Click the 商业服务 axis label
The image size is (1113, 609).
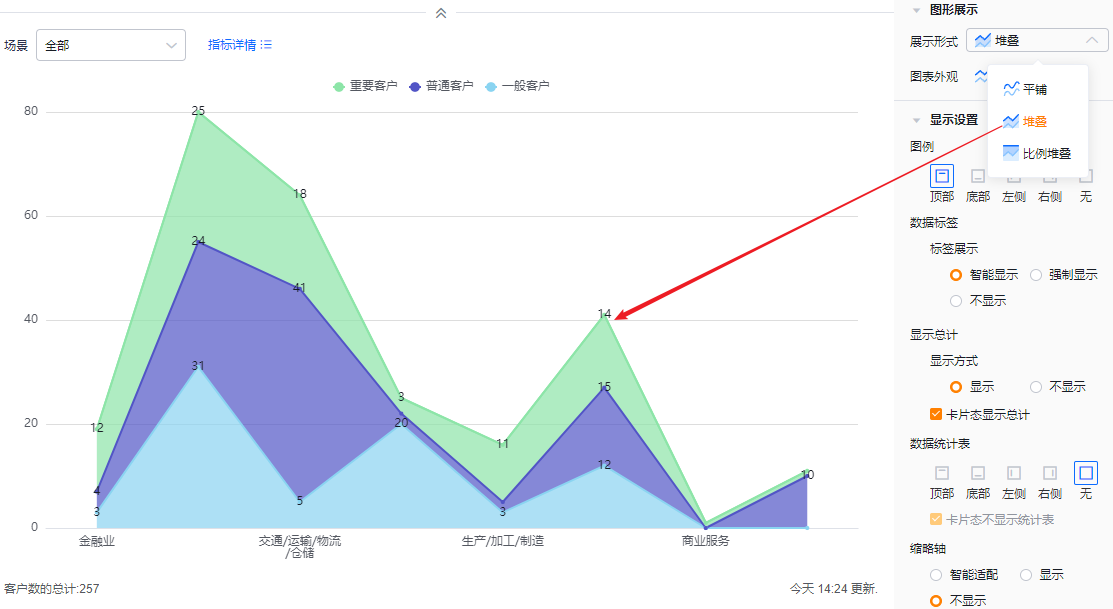coord(706,541)
